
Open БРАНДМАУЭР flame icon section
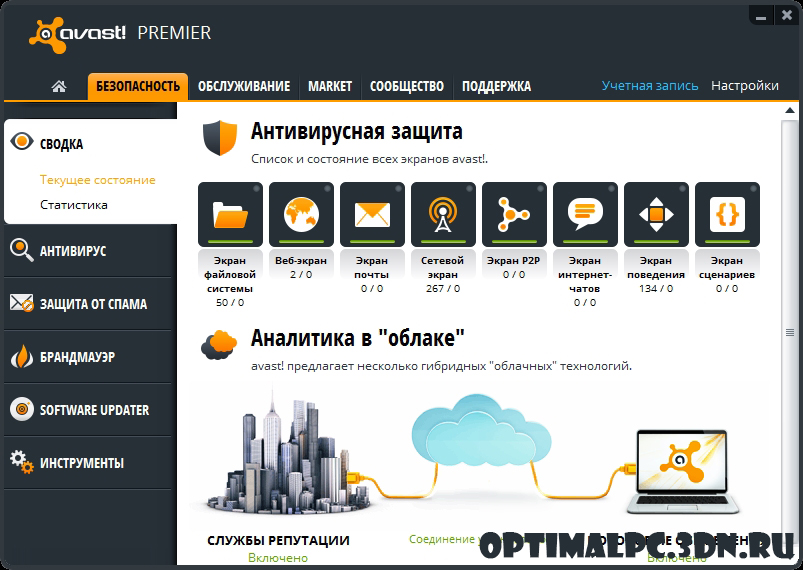(22, 357)
